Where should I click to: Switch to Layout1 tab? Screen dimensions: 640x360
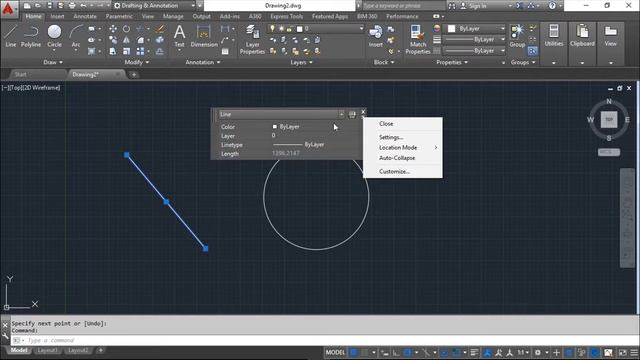[x=47, y=350]
